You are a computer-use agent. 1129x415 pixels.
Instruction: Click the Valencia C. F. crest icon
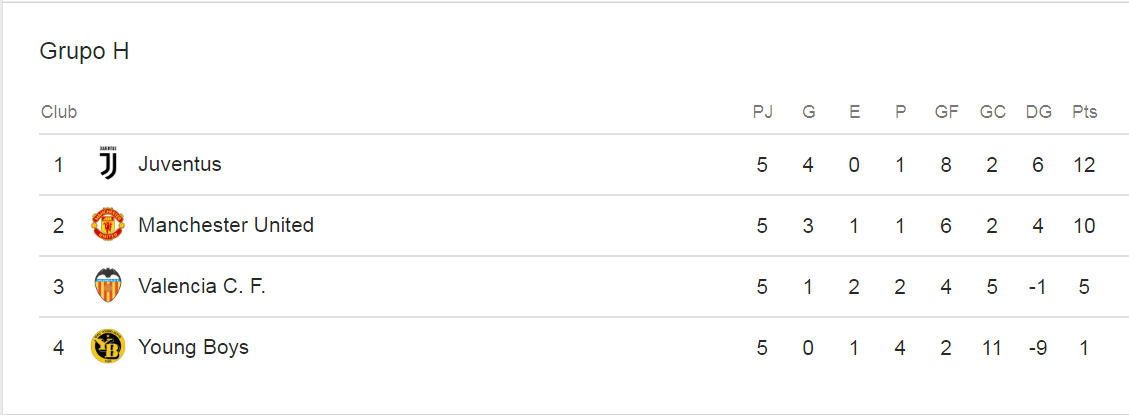pyautogui.click(x=107, y=286)
